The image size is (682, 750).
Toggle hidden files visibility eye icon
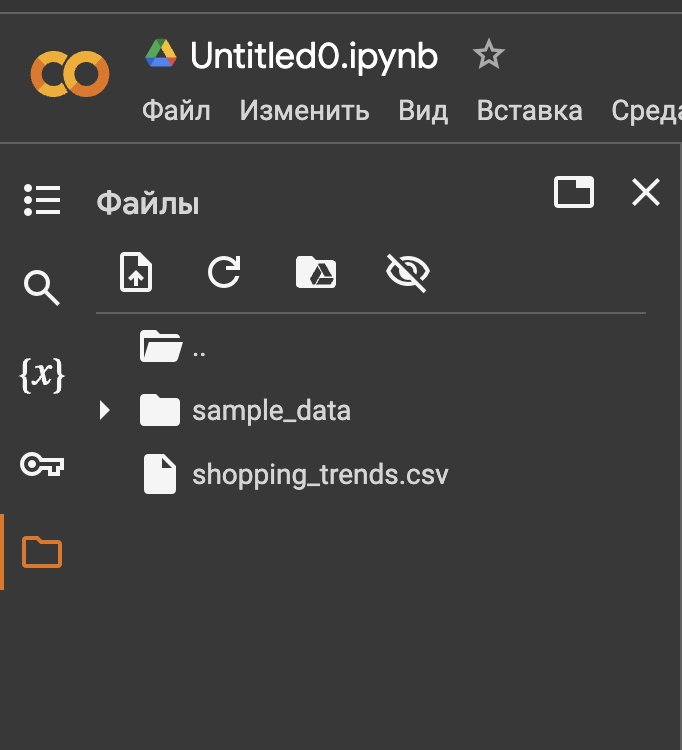[x=407, y=272]
